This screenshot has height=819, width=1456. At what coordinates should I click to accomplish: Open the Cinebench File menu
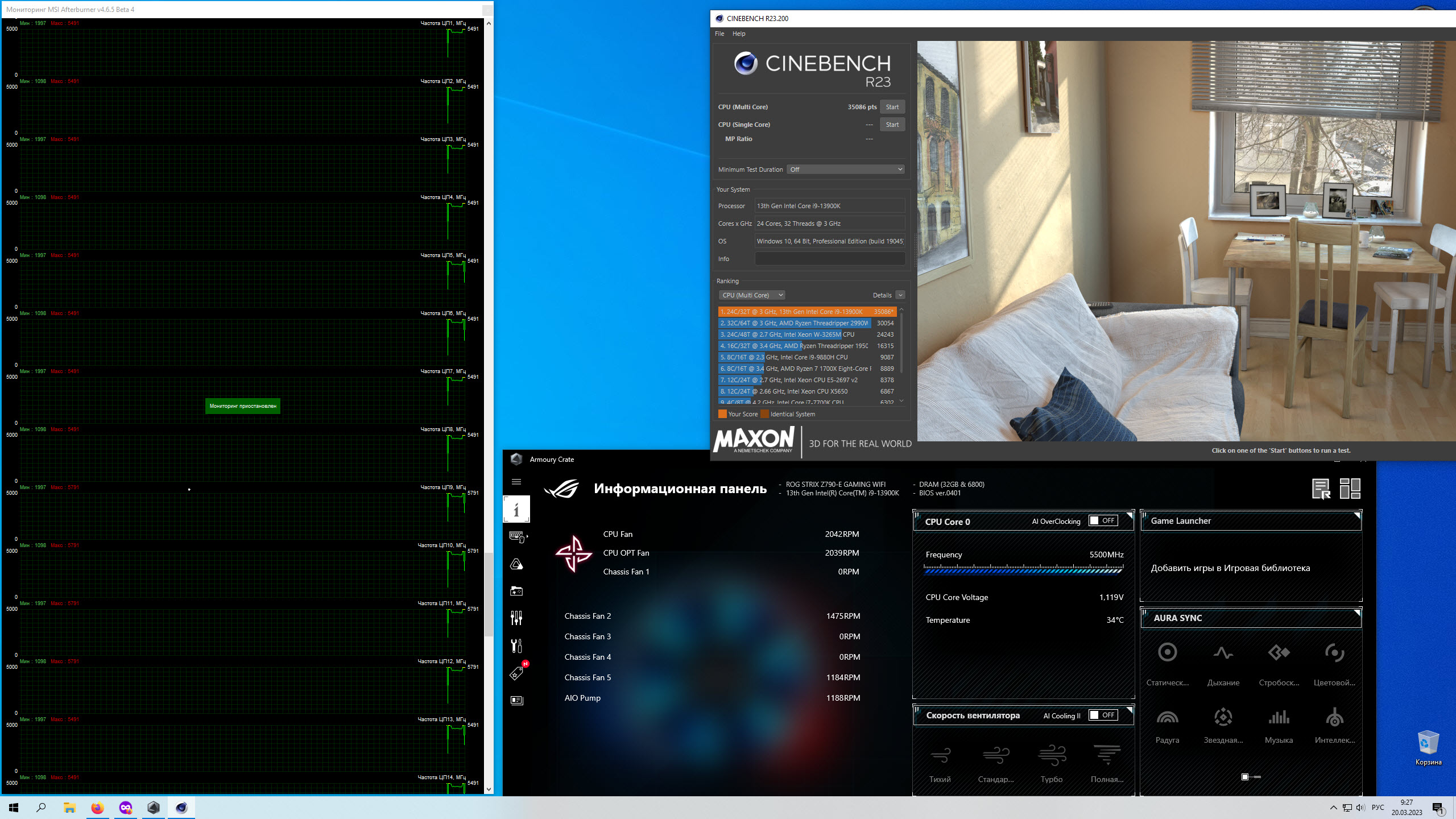click(x=719, y=34)
